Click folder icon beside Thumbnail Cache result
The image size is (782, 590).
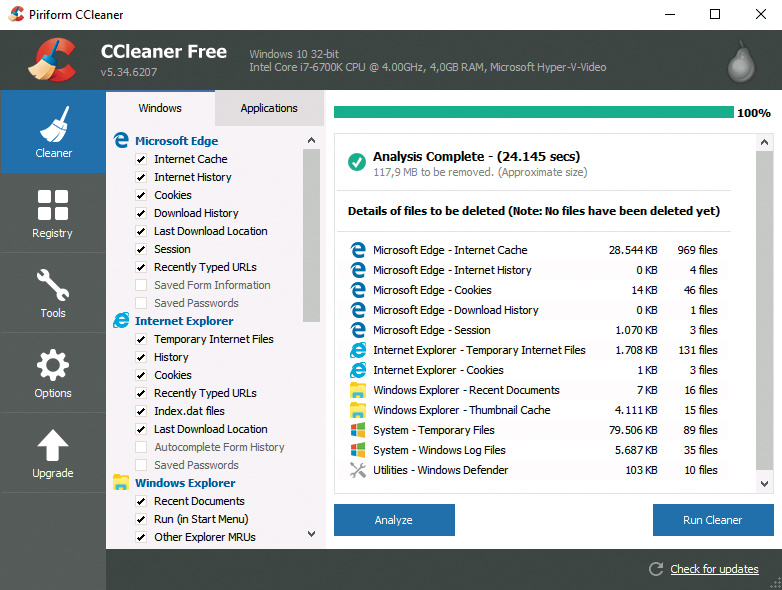pos(358,410)
